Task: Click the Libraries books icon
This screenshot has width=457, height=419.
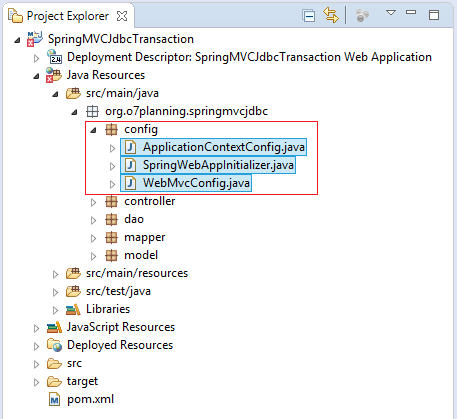Action: (73, 309)
